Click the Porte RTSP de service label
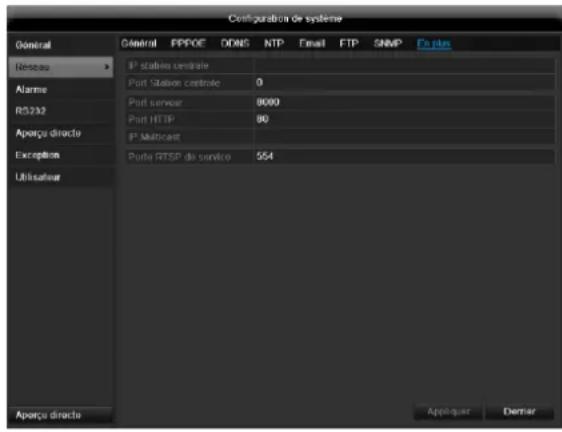This screenshot has width=562, height=432. [x=179, y=157]
